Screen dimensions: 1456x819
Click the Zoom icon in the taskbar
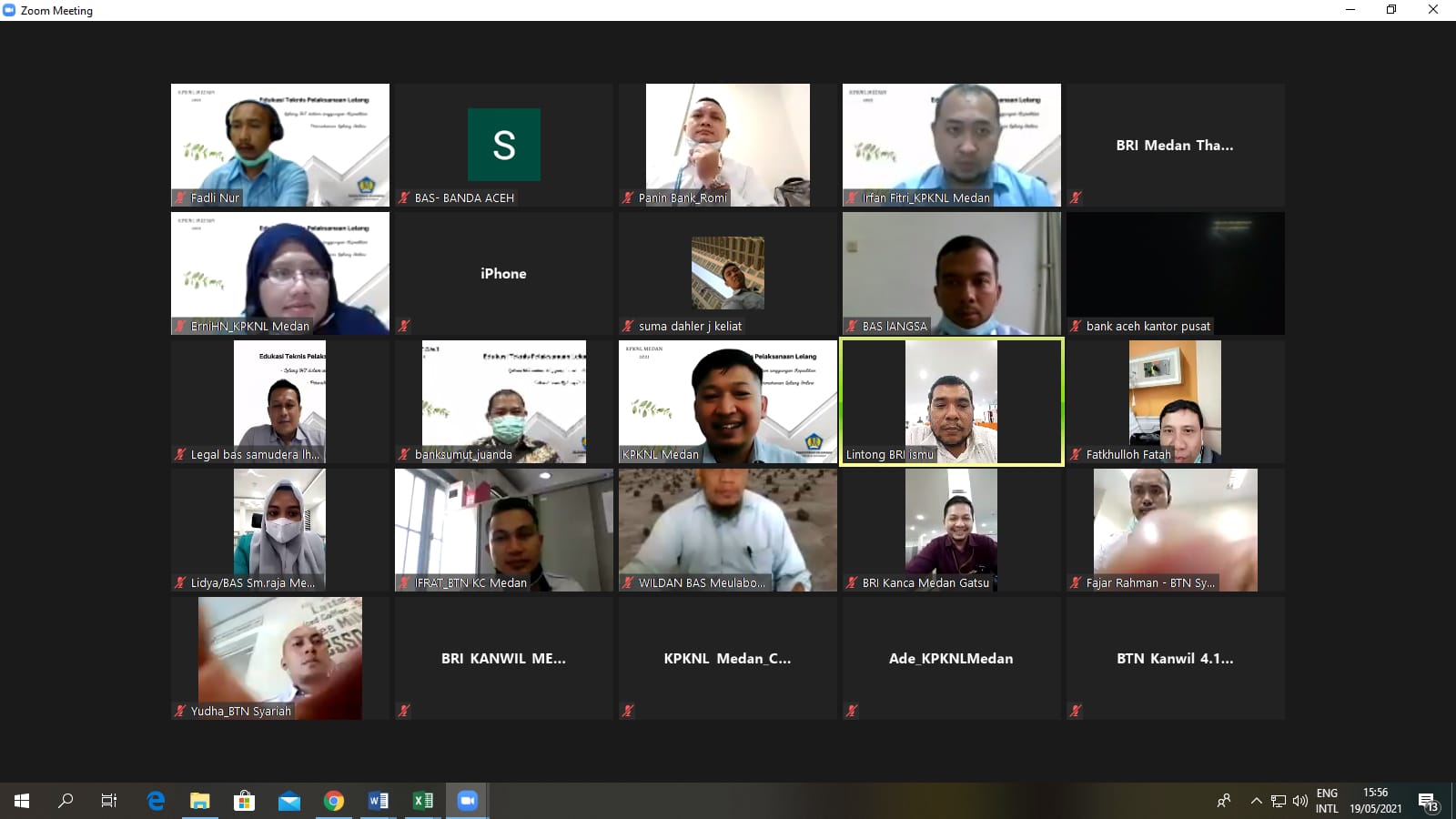tap(468, 801)
